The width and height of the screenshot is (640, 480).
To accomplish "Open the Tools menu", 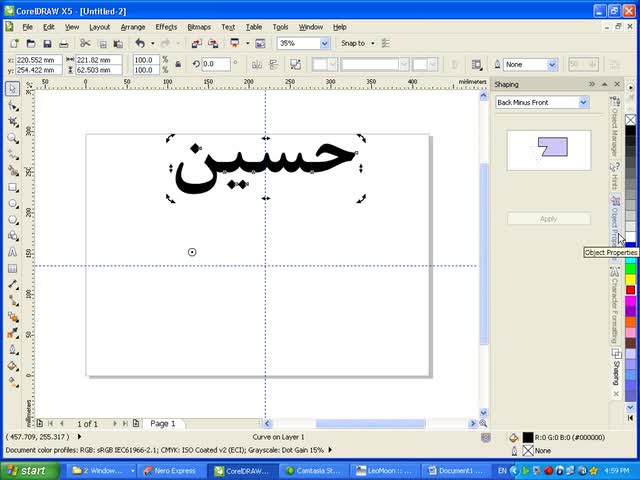I will tap(280, 27).
